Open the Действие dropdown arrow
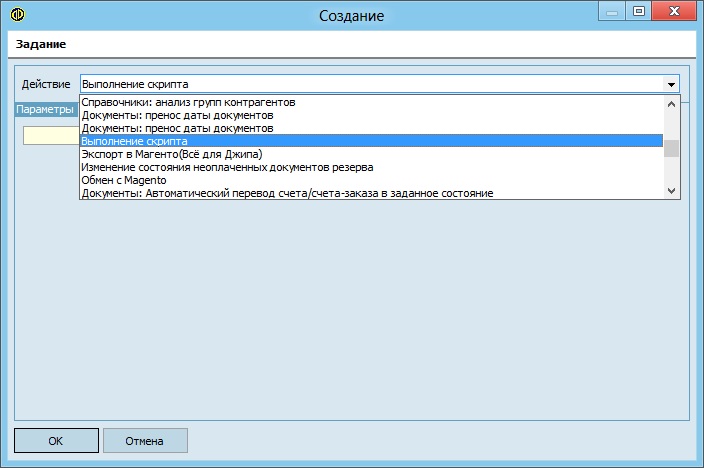Viewport: 704px width, 468px height. [x=671, y=84]
